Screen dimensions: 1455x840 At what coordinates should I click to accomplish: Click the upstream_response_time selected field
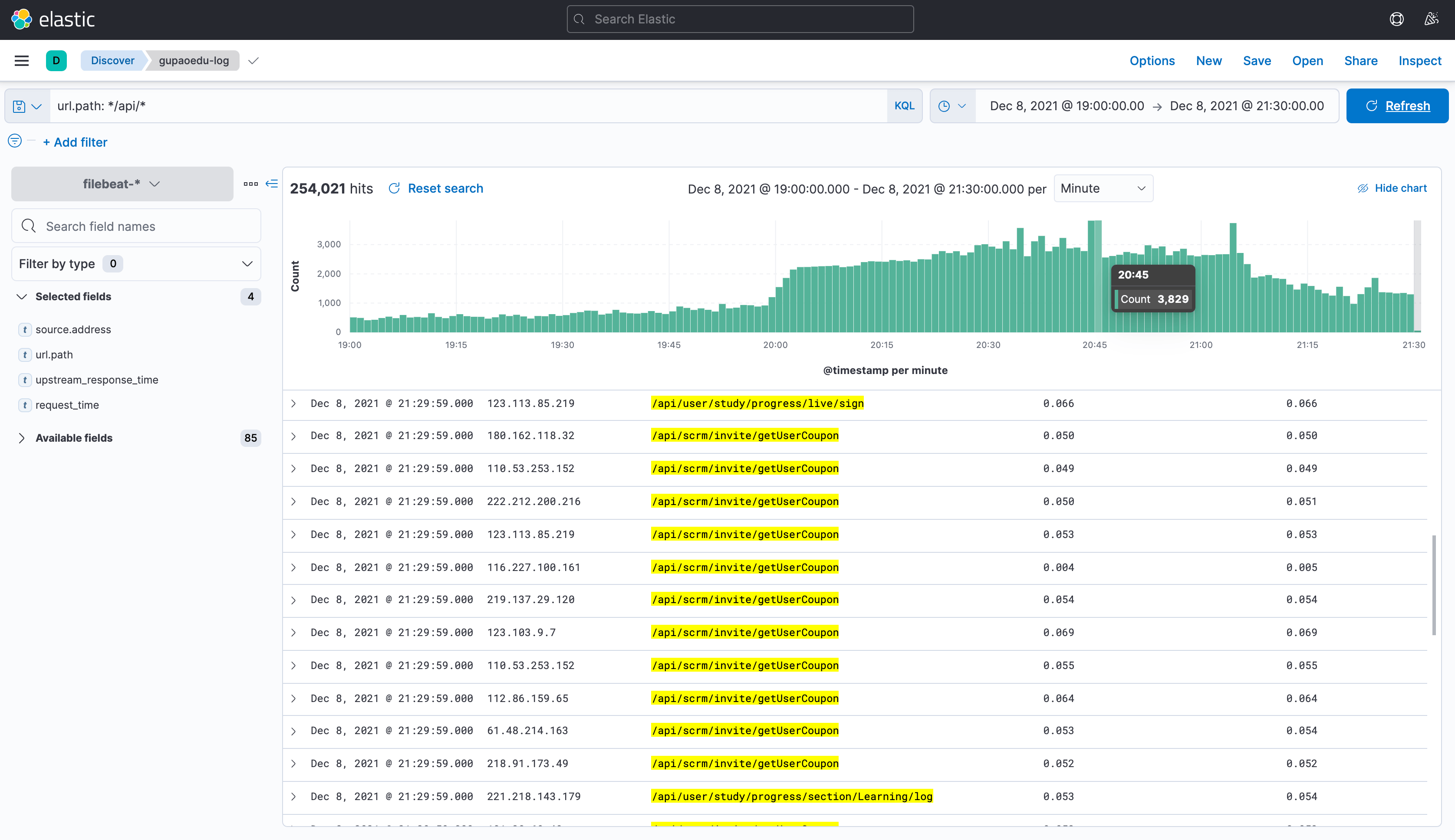[x=97, y=380]
